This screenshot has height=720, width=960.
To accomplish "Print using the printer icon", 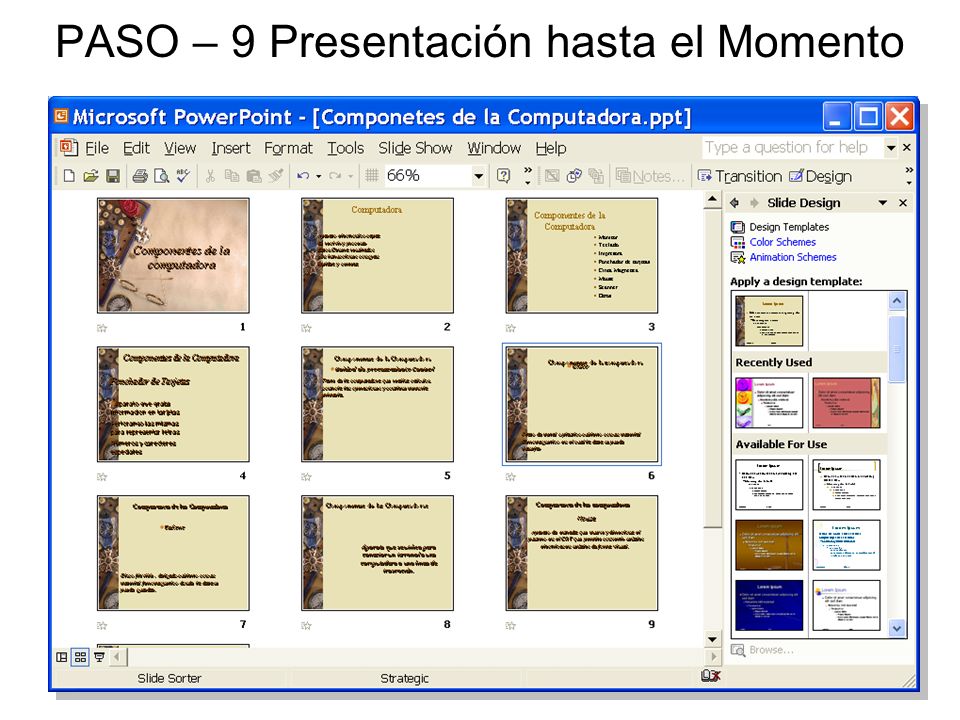I will (x=140, y=176).
